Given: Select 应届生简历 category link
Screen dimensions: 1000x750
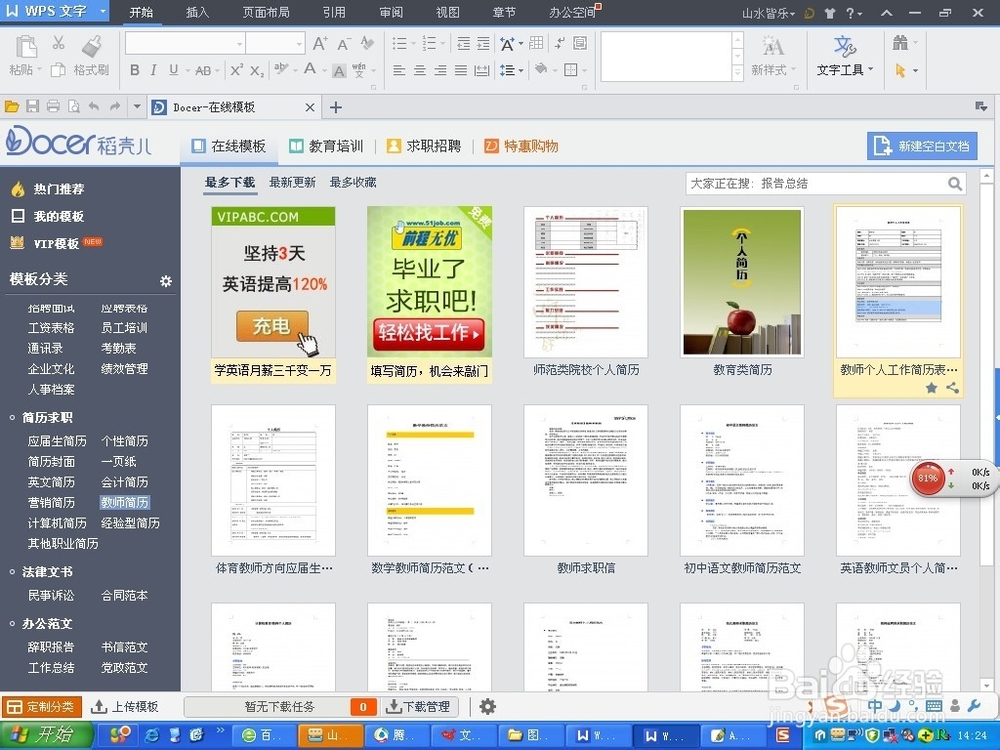Looking at the screenshot, I should (57, 441).
